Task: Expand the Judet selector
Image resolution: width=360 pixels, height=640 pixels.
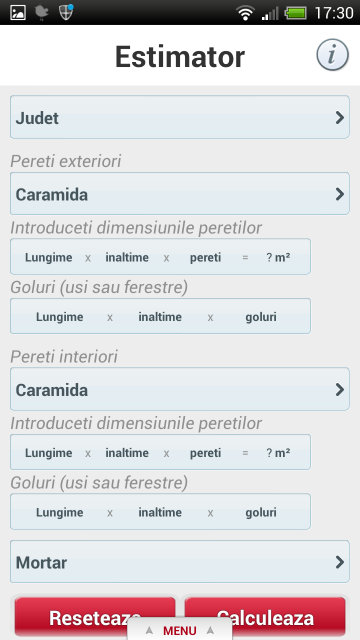Action: click(x=180, y=117)
